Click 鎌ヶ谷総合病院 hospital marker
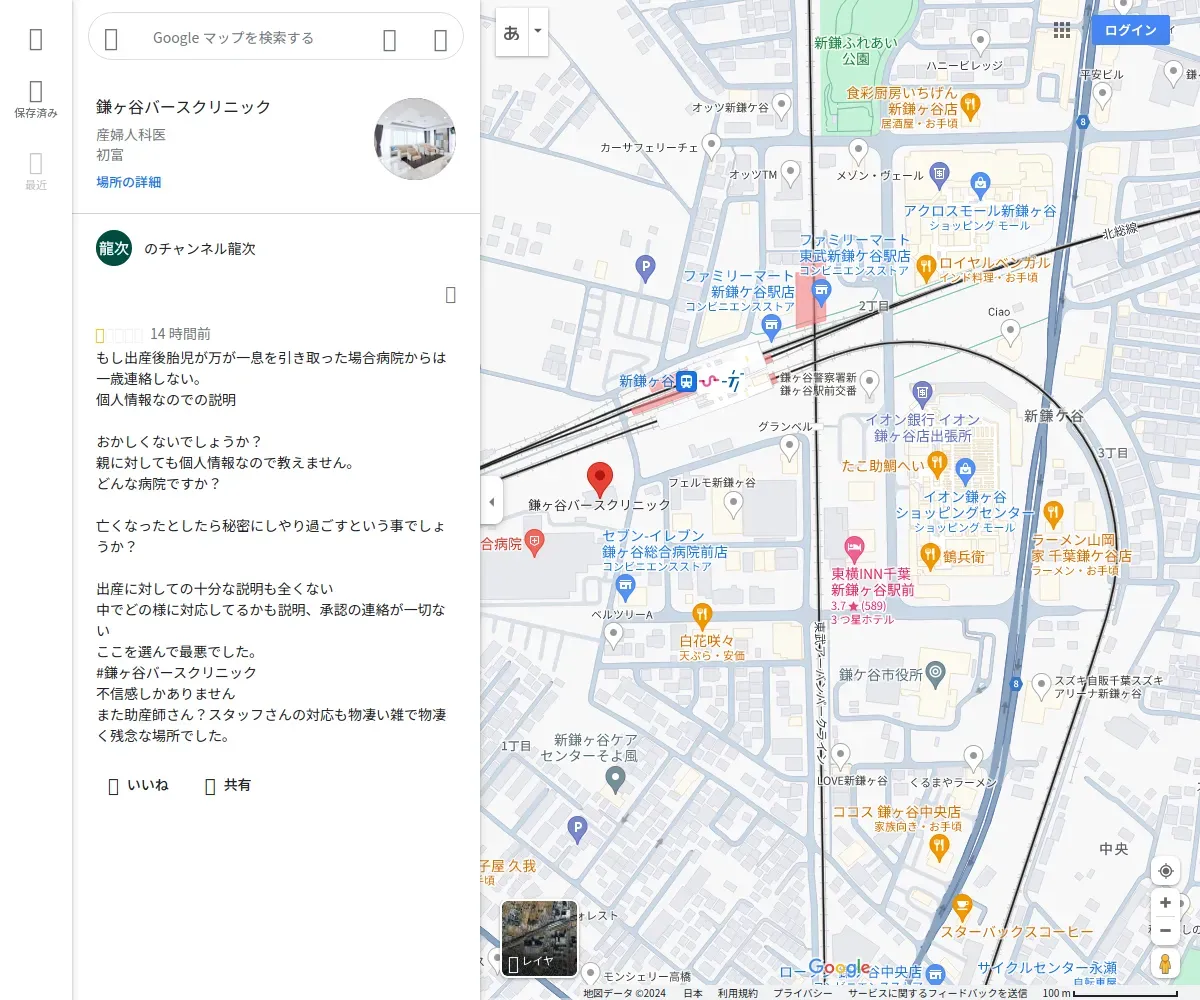 (535, 543)
